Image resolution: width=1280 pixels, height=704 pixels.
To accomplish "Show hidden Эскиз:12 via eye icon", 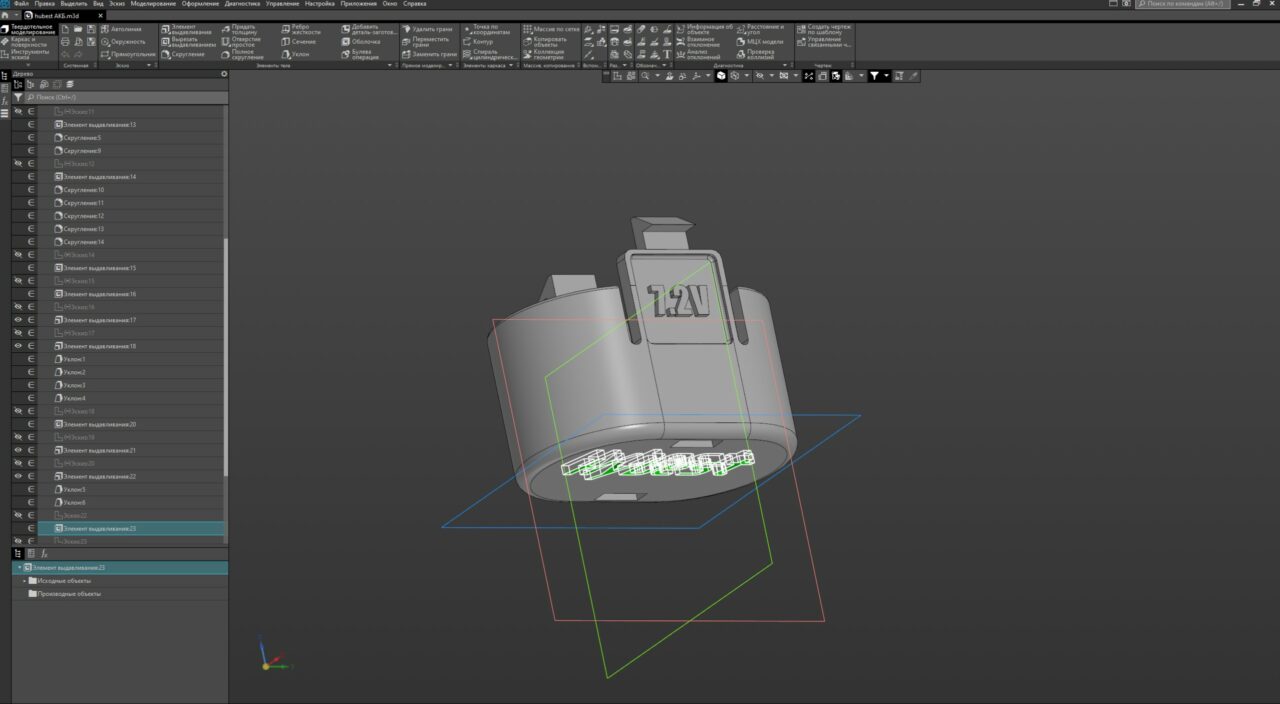I will [18, 163].
